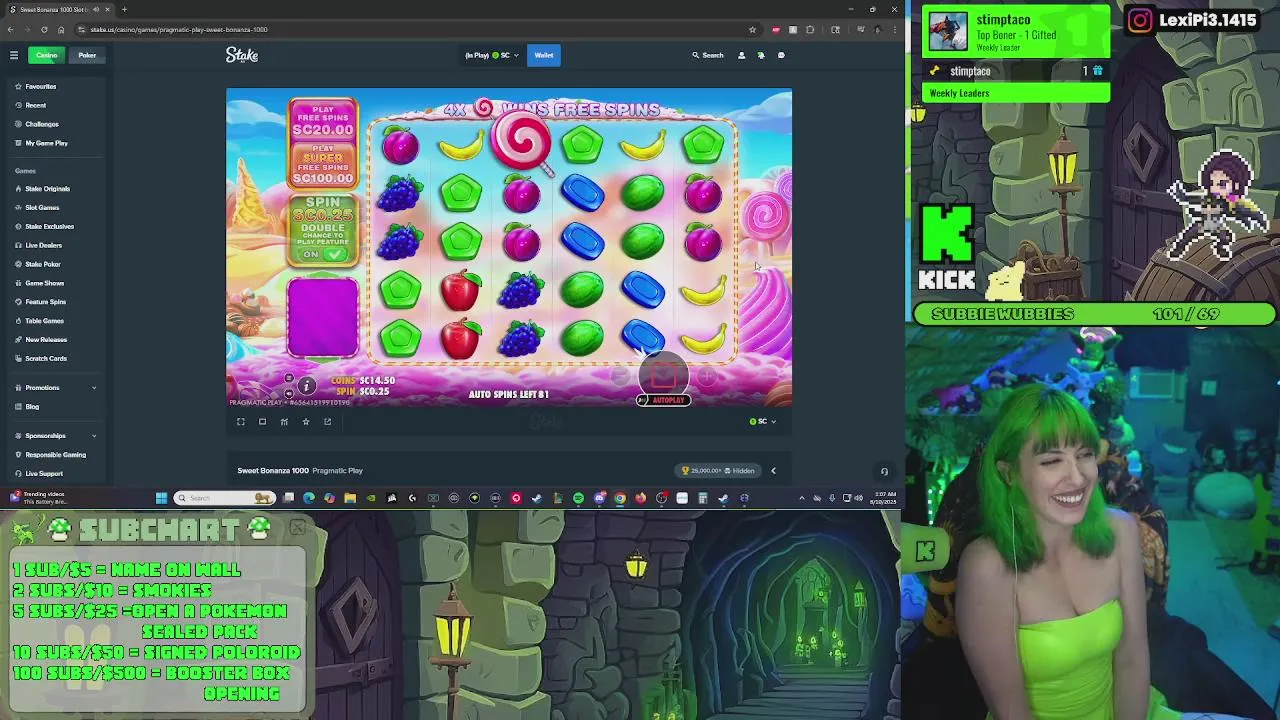
Task: Switch to the Poker tab
Action: (x=87, y=55)
